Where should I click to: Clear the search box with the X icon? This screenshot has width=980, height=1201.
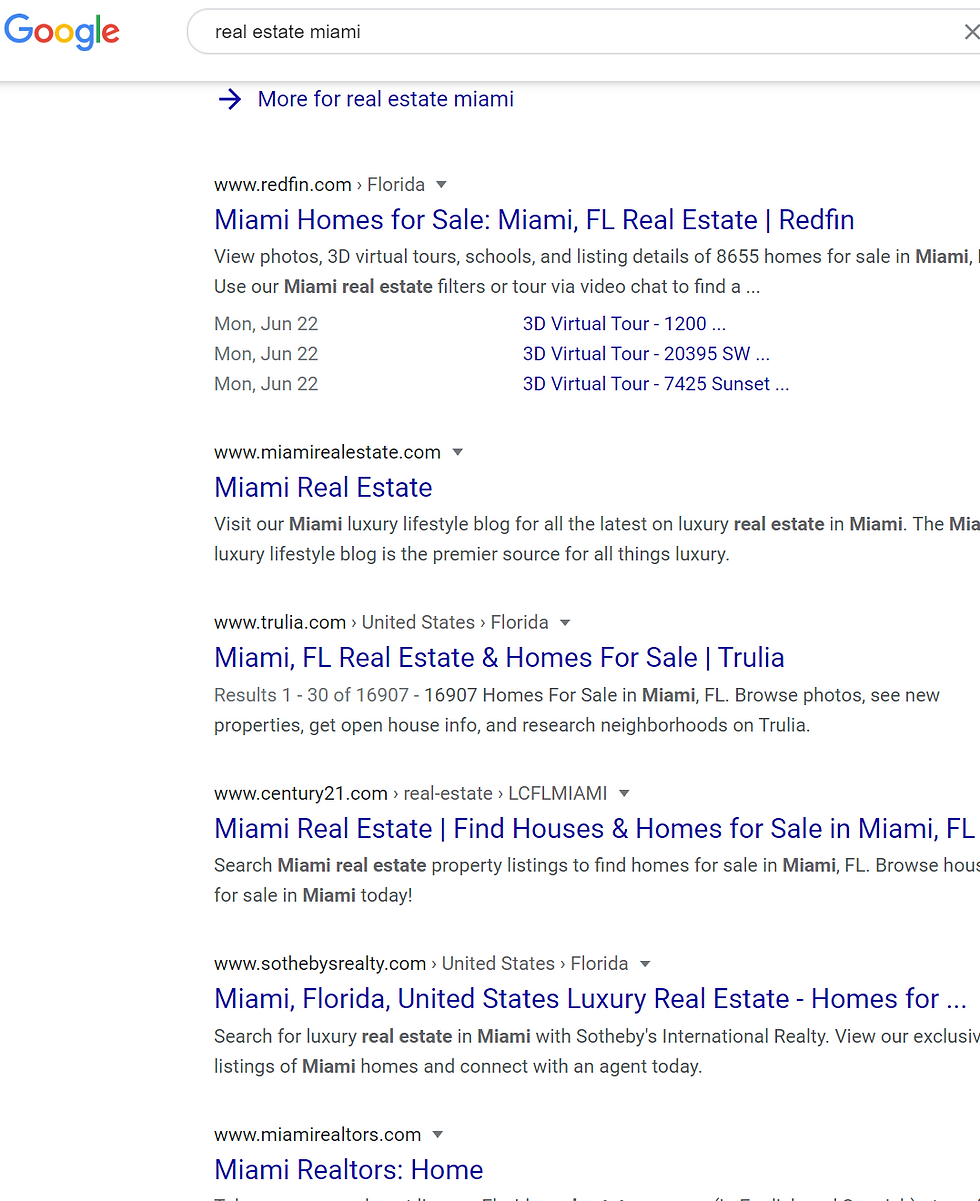tap(970, 32)
